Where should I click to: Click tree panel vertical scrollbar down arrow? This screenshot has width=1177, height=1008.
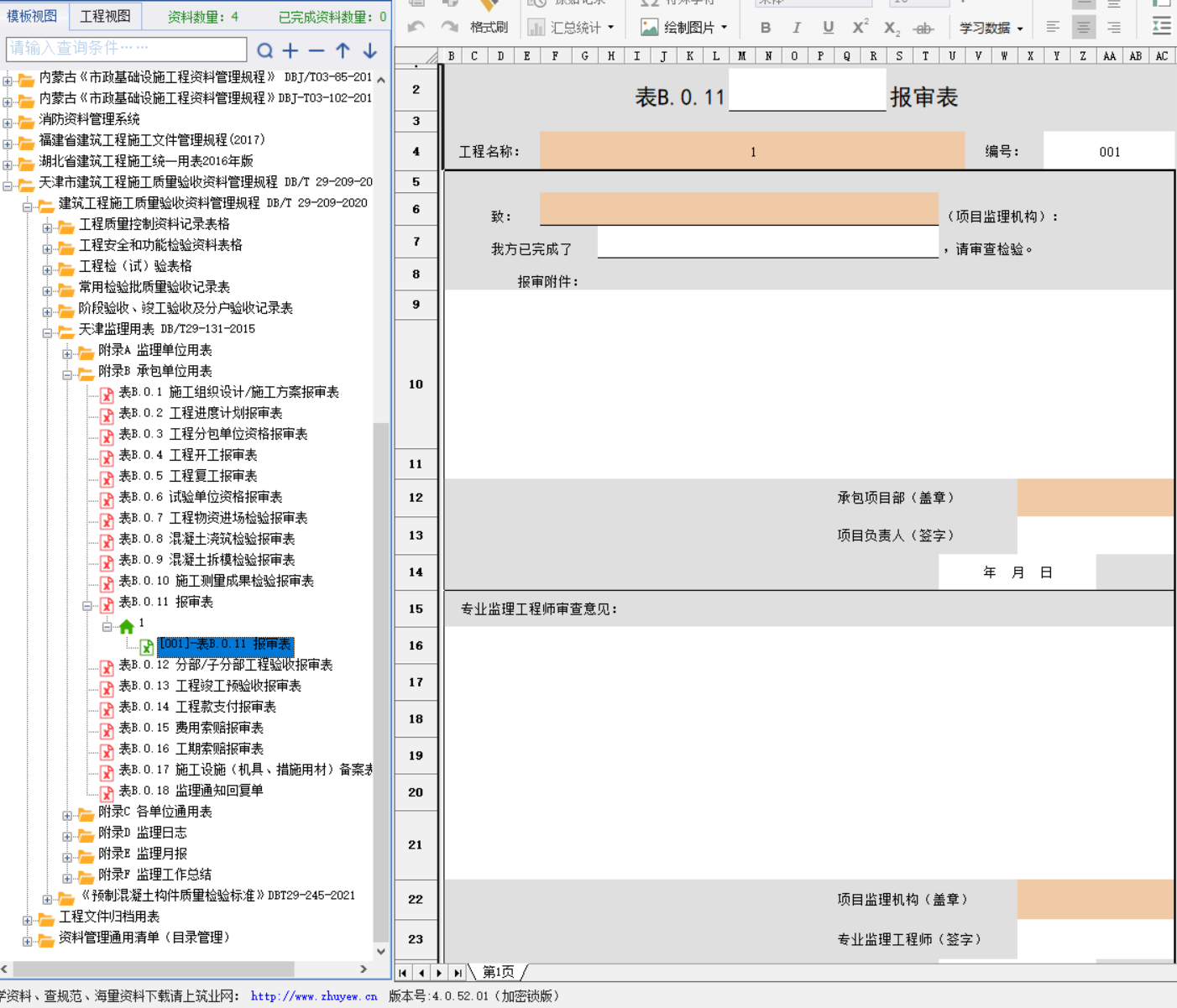[x=381, y=951]
